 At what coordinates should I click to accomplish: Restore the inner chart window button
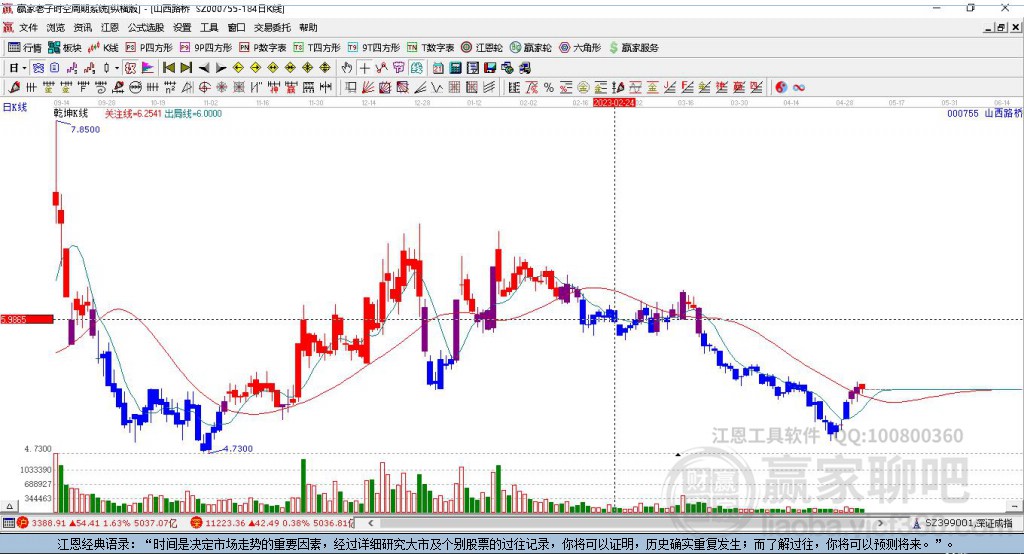[1000, 27]
